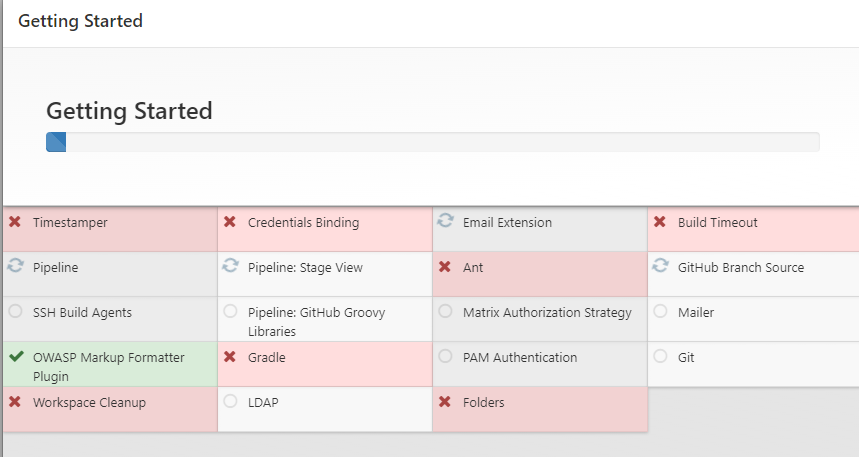Click the Git plugin name
The image size is (859, 457).
686,357
